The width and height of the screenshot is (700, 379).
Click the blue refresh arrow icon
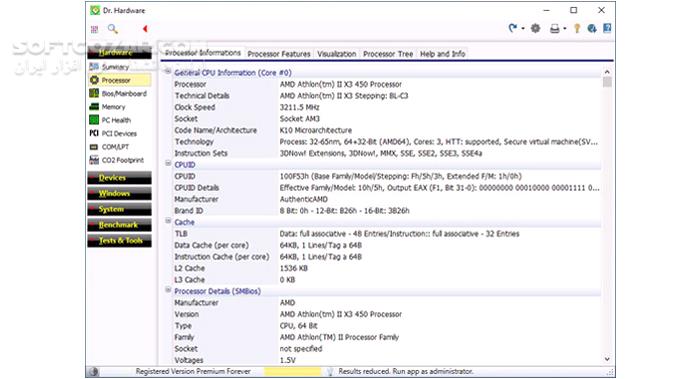(512, 28)
